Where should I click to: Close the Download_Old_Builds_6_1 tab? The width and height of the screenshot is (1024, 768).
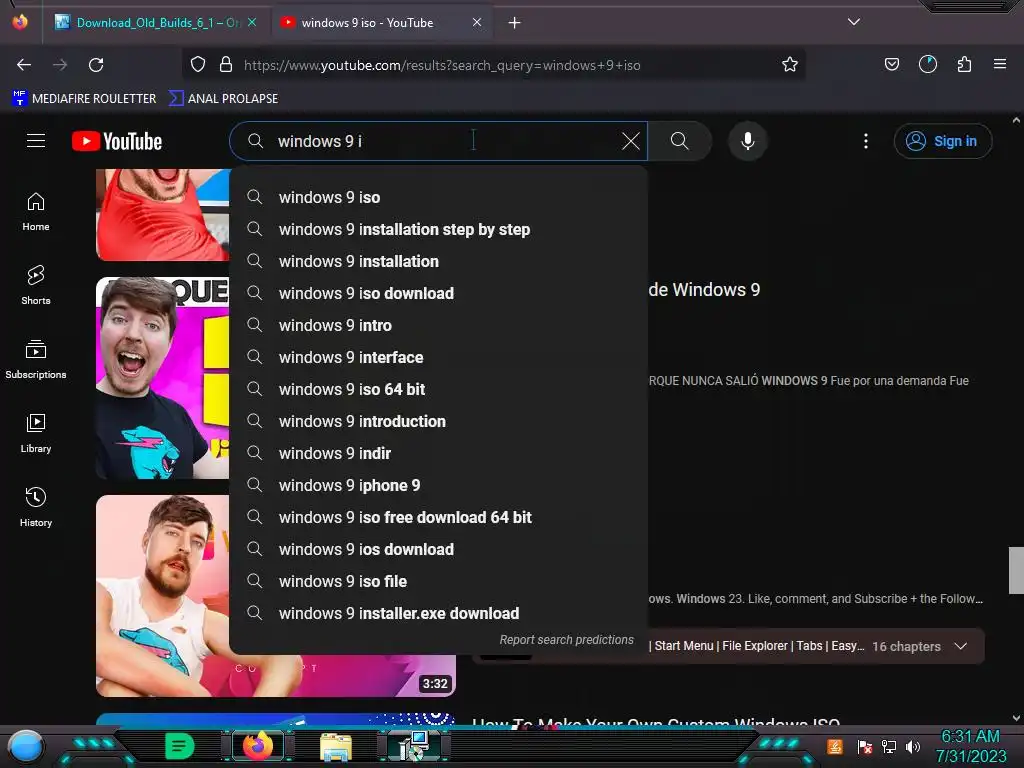[252, 23]
